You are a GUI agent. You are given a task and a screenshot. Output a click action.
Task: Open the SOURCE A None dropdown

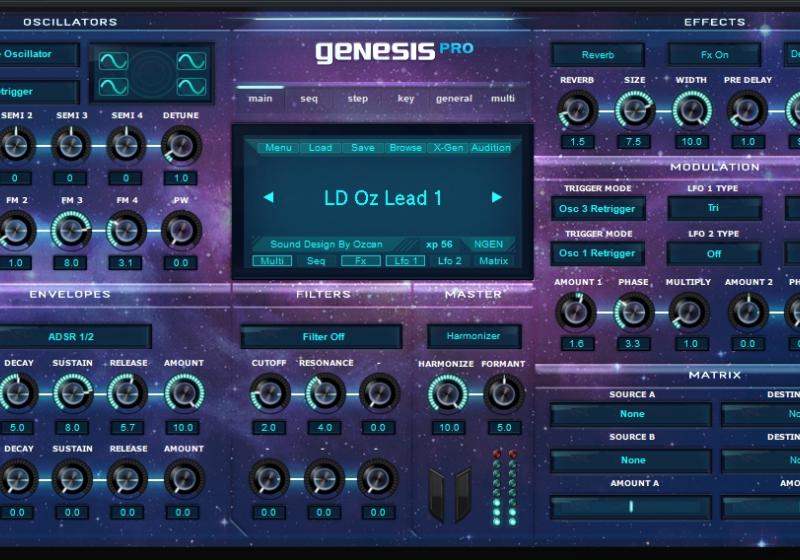tap(631, 414)
